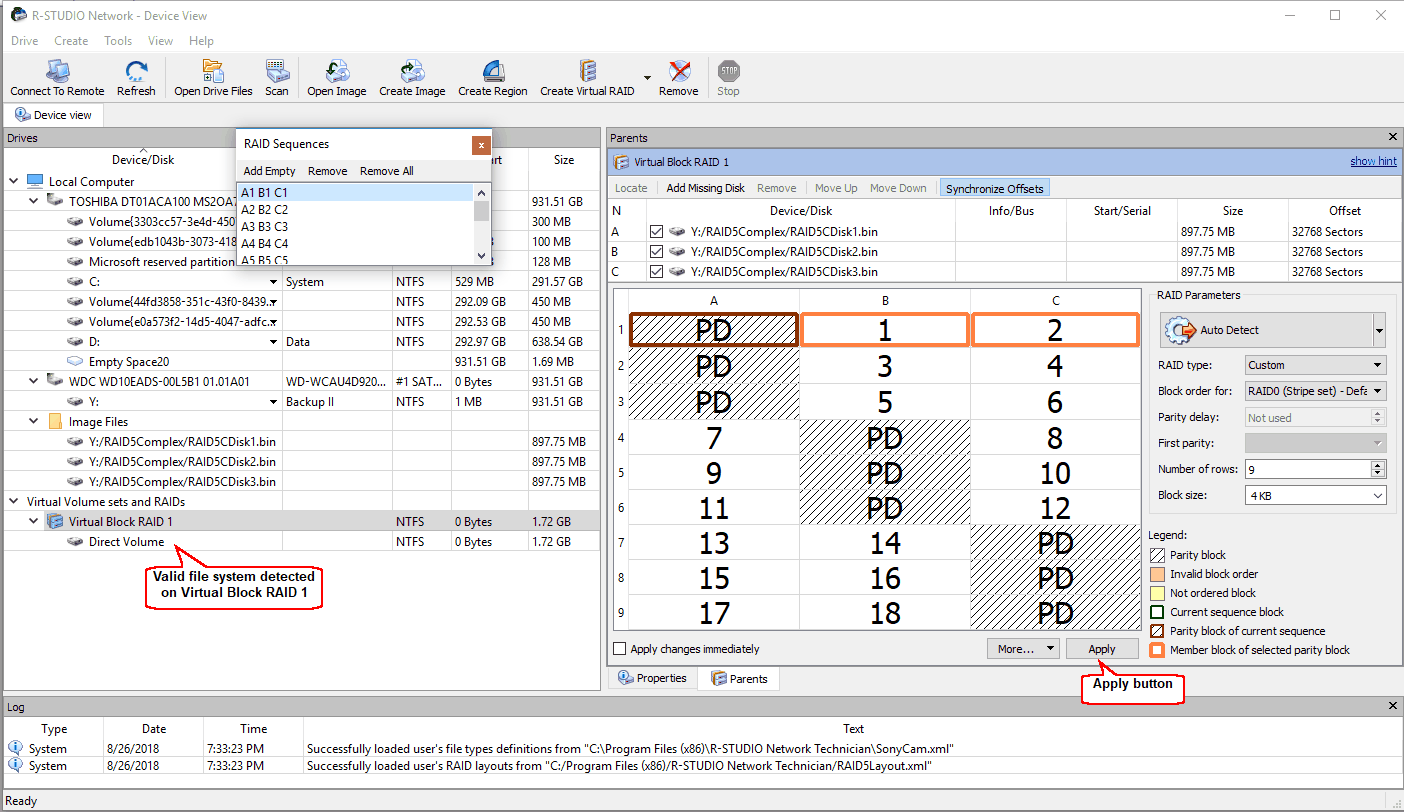Screen dimensions: 1404x812
Task: Close the Log panel with X
Action: click(x=1393, y=707)
